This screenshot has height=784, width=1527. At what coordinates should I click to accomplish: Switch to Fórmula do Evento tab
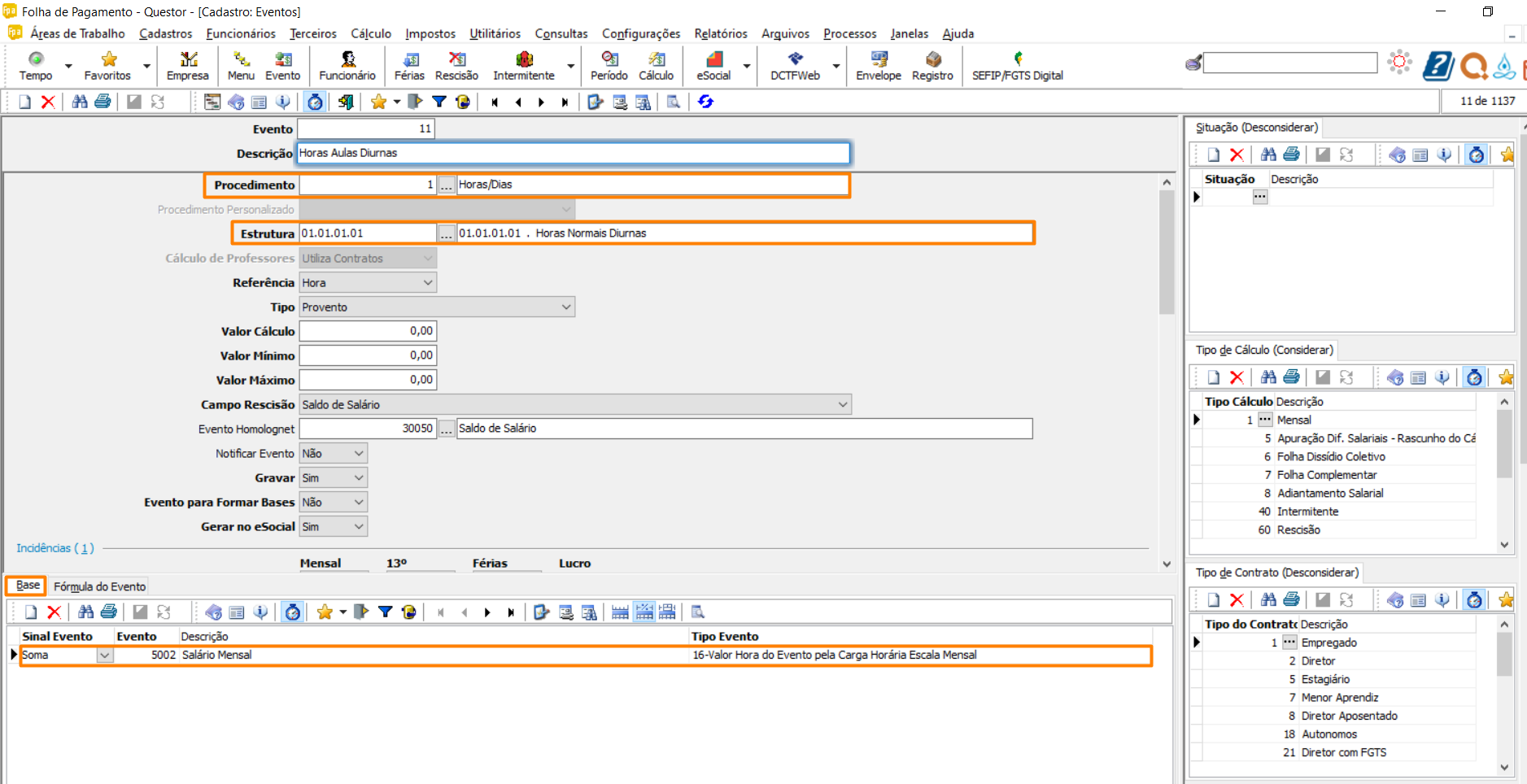click(100, 586)
